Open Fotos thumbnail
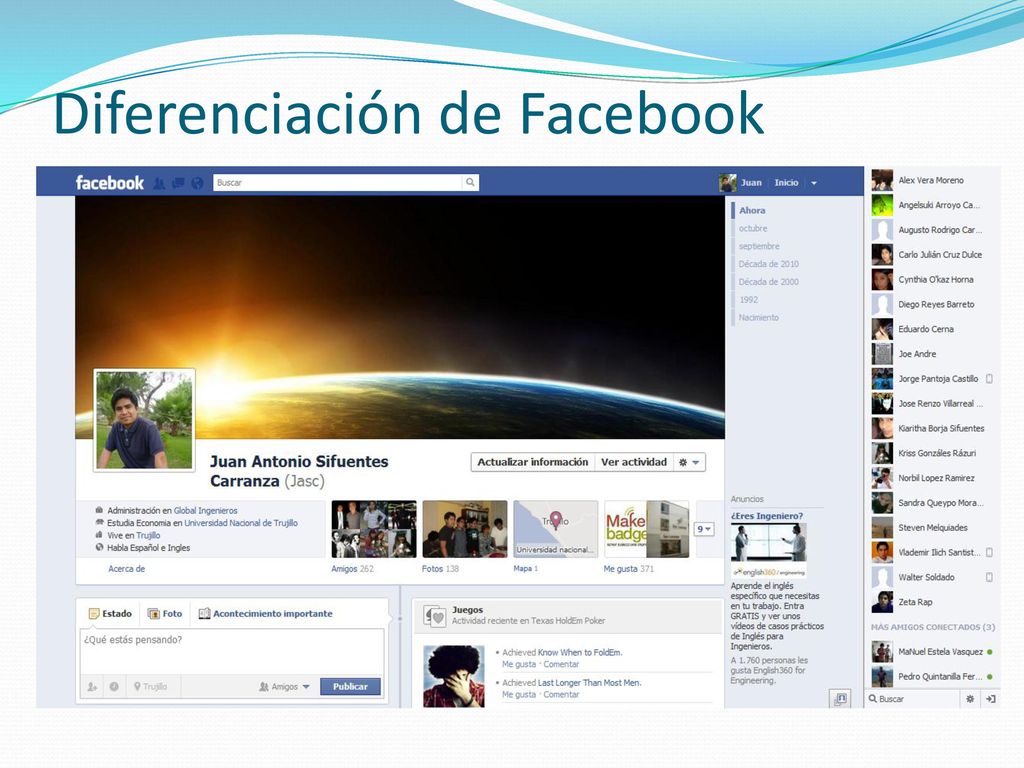This screenshot has height=768, width=1024. pos(464,529)
